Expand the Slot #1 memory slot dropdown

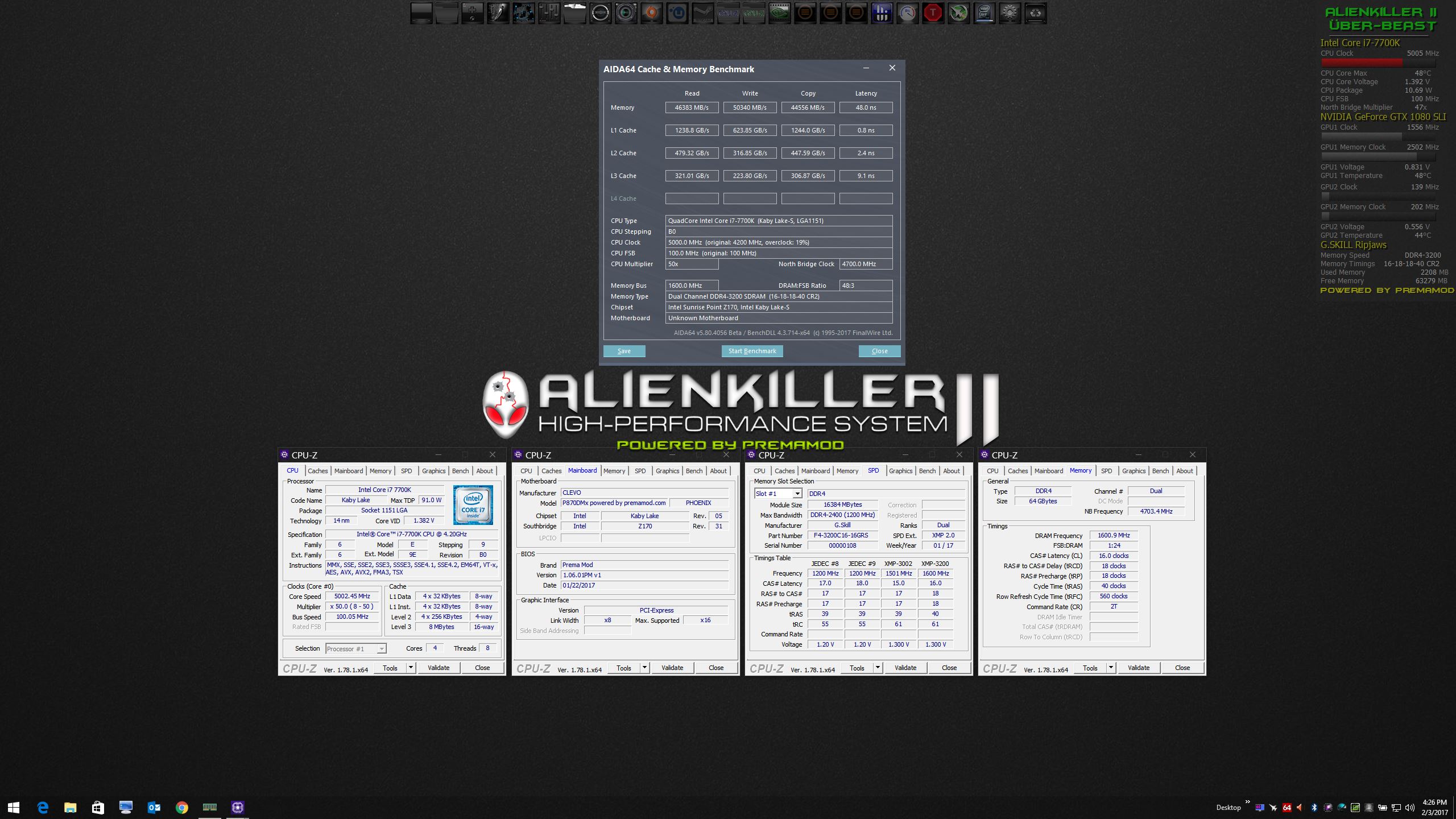point(797,494)
